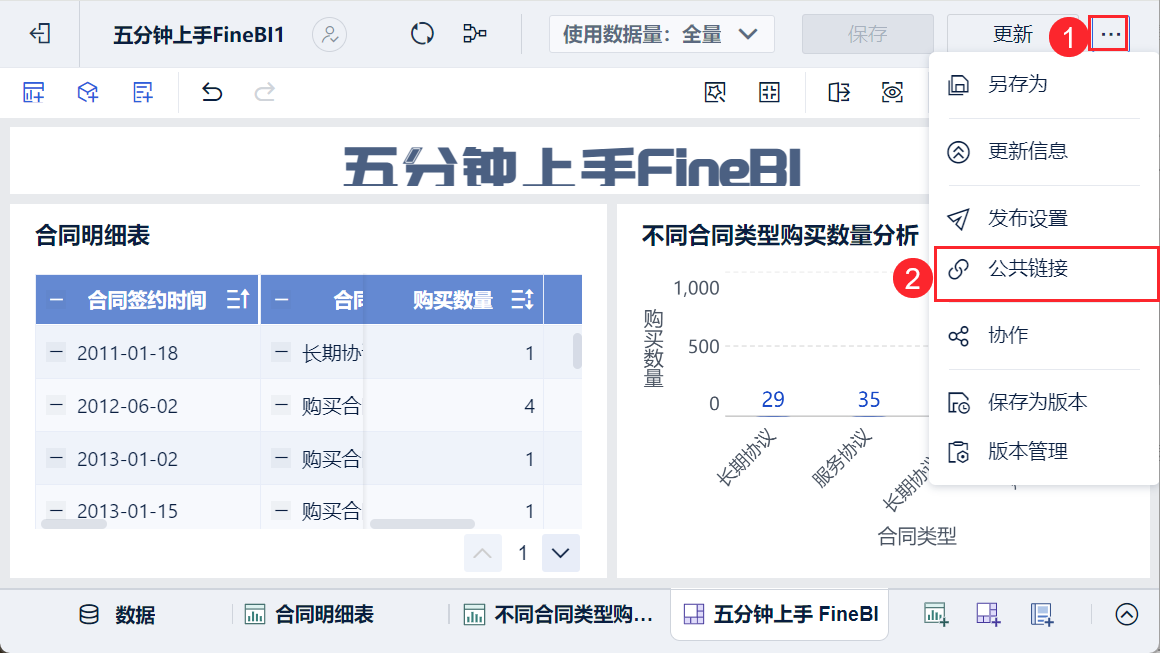This screenshot has height=653, width=1160.
Task: Click the dashboard style icon
Action: (x=715, y=92)
